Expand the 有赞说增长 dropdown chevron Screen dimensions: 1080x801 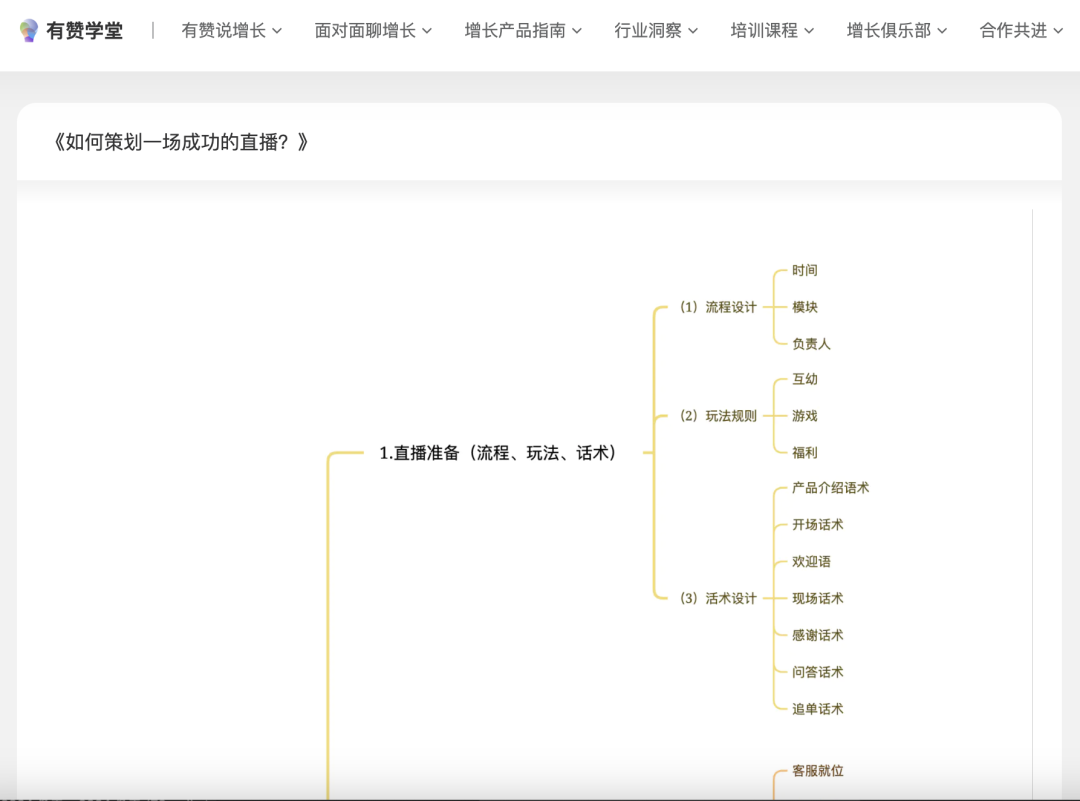coord(279,30)
